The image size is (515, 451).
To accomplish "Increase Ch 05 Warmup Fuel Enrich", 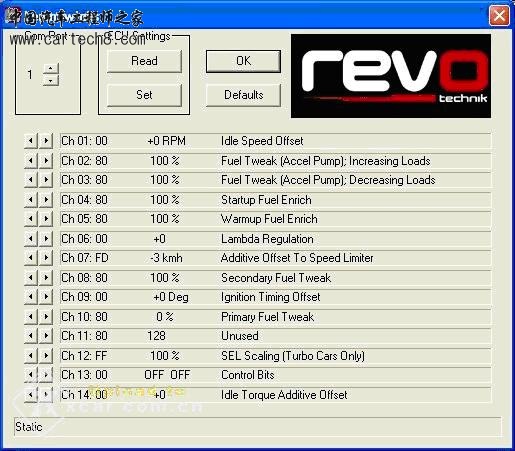I will tap(46, 219).
